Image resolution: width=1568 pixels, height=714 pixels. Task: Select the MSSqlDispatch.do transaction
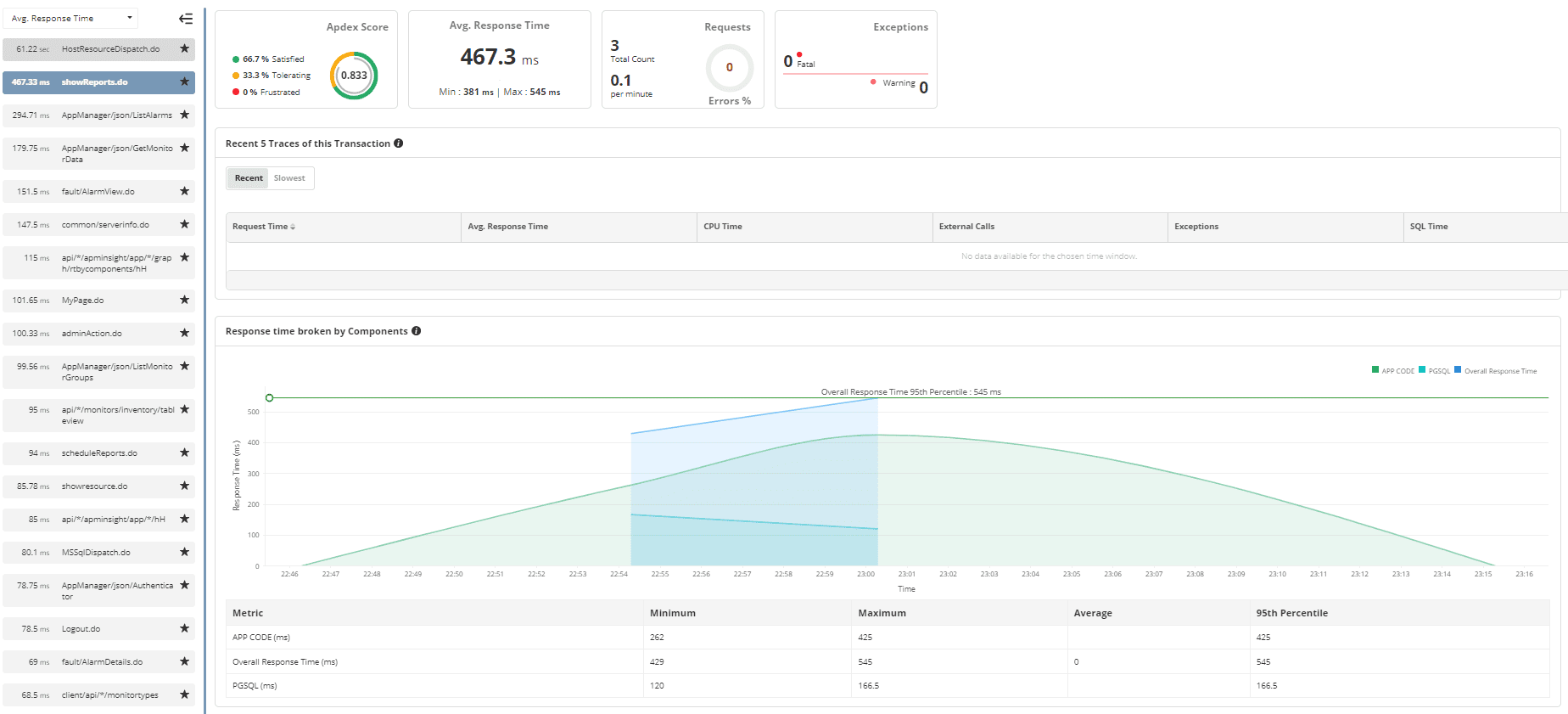click(96, 553)
